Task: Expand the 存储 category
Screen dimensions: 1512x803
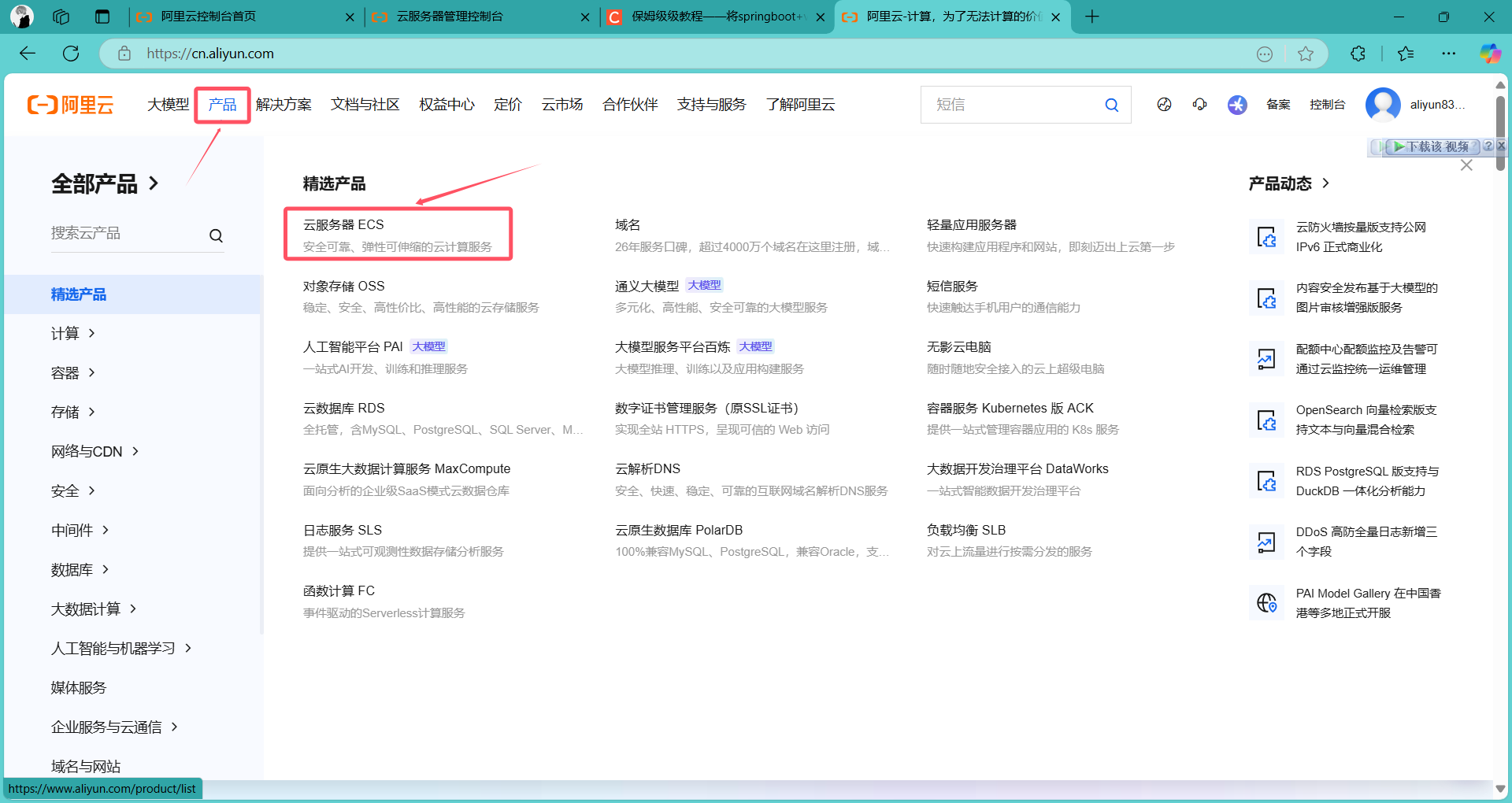Action: pos(73,412)
